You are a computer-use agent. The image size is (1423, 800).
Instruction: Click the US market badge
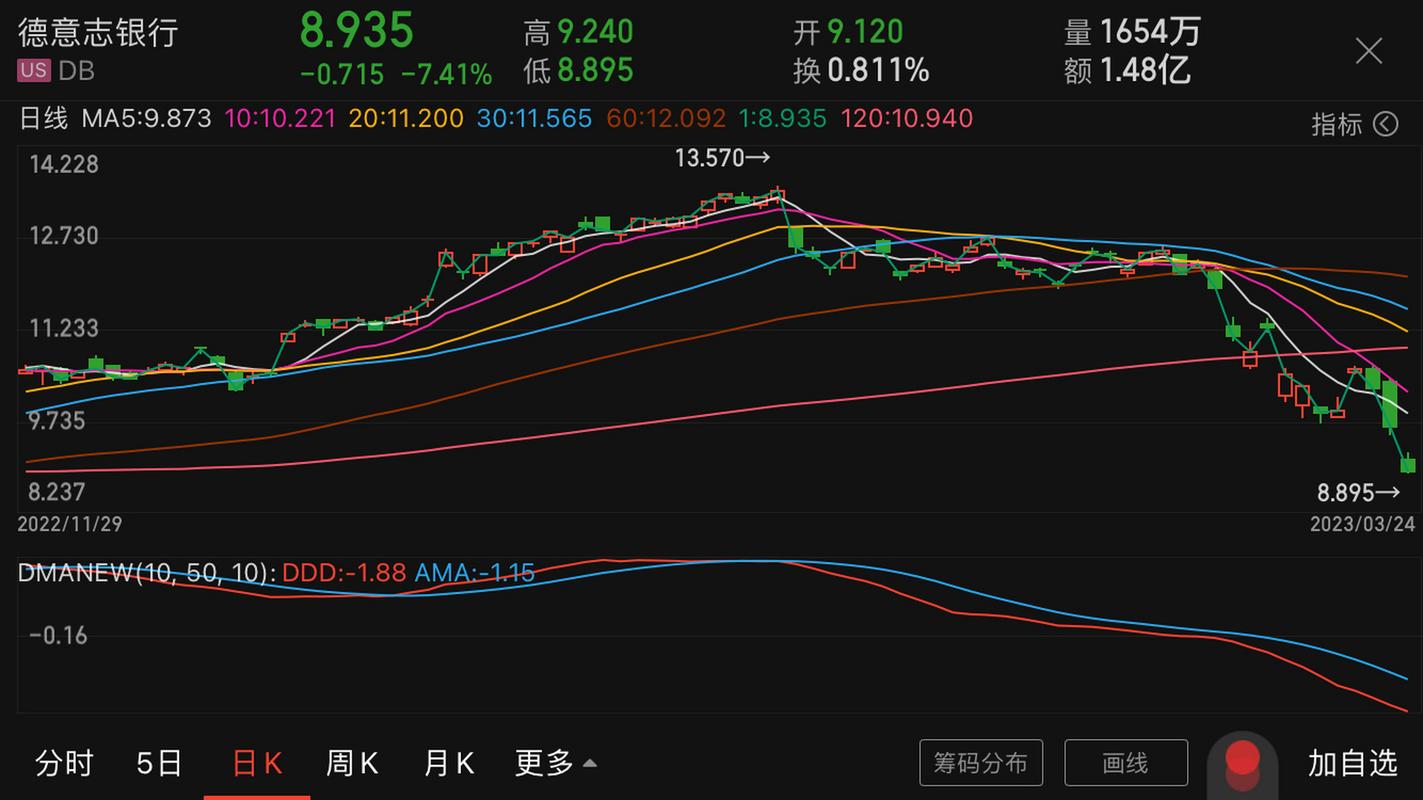(x=34, y=70)
